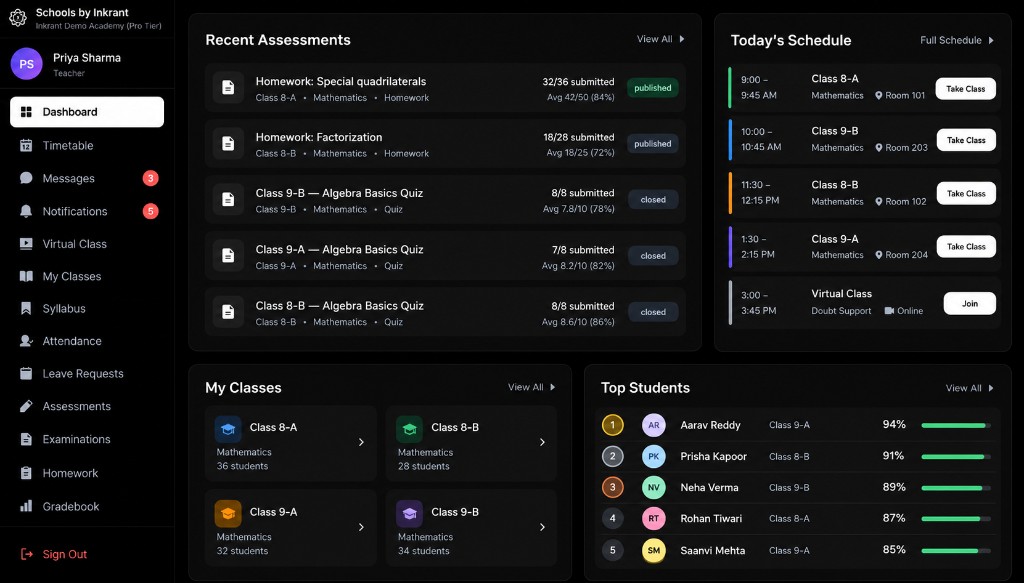This screenshot has width=1024, height=583.
Task: Click Saanvi Mehta's 85% progress bar
Action: [x=956, y=551]
